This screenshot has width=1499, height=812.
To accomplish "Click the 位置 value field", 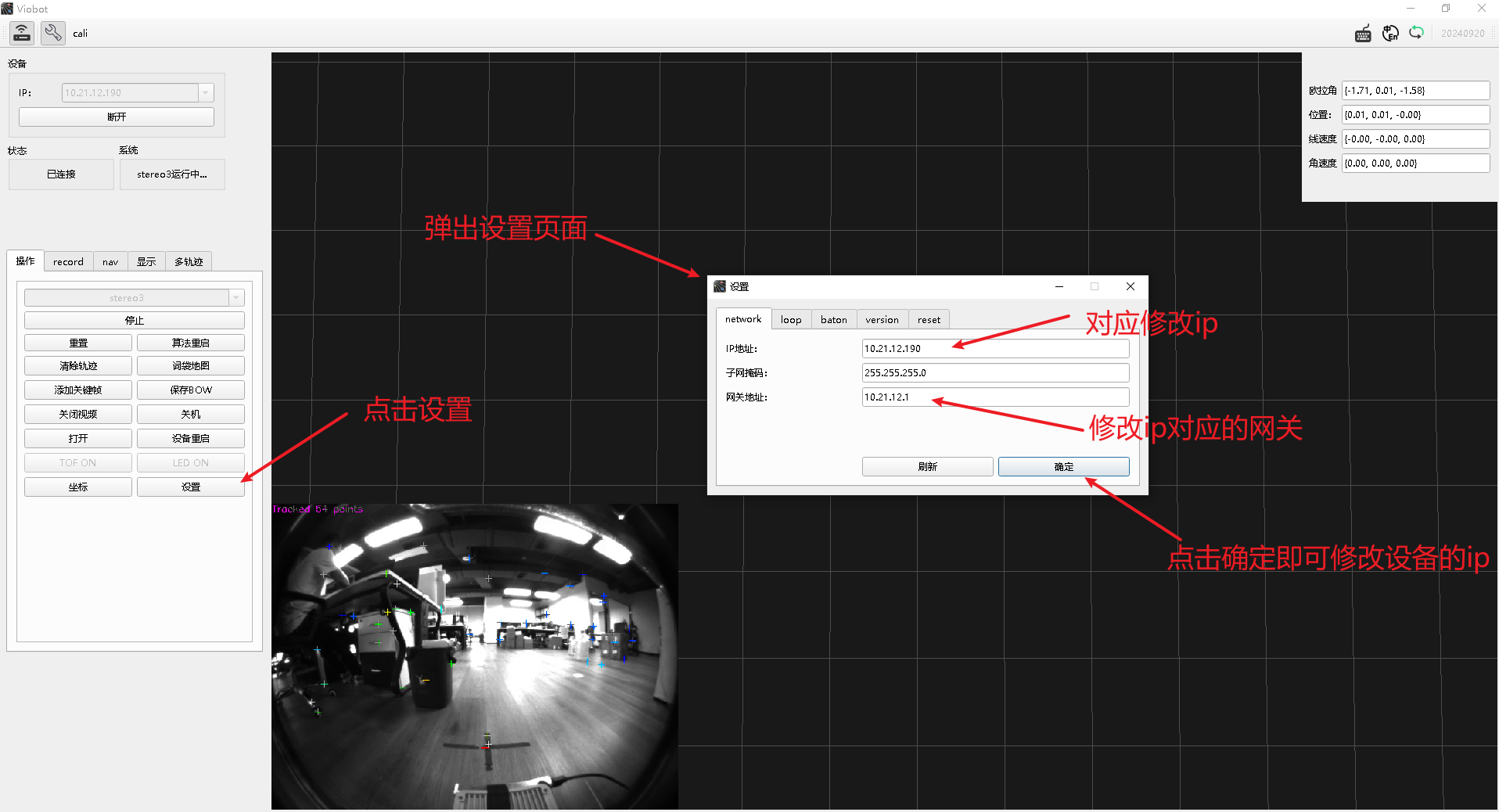I will [1416, 115].
